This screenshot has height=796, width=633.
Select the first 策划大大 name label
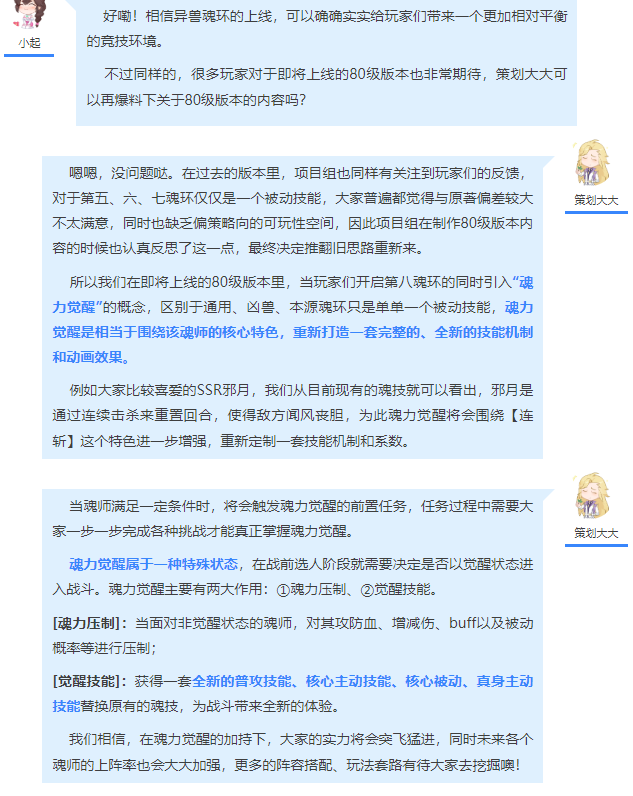596,201
